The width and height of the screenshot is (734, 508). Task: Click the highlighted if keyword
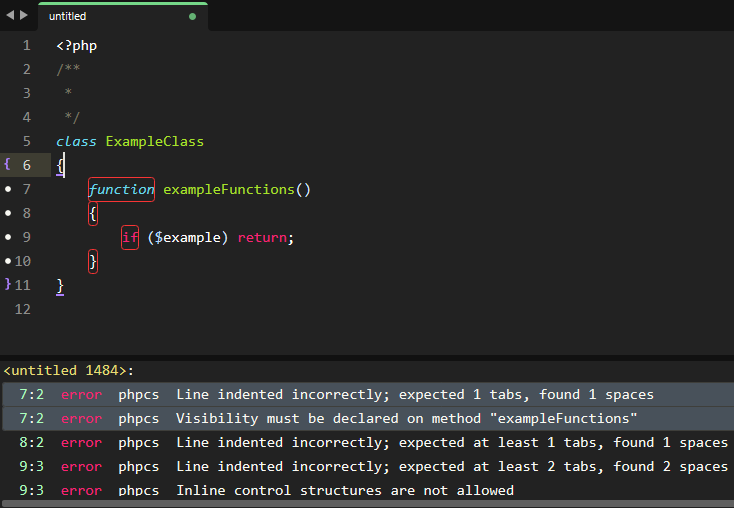pyautogui.click(x=130, y=237)
